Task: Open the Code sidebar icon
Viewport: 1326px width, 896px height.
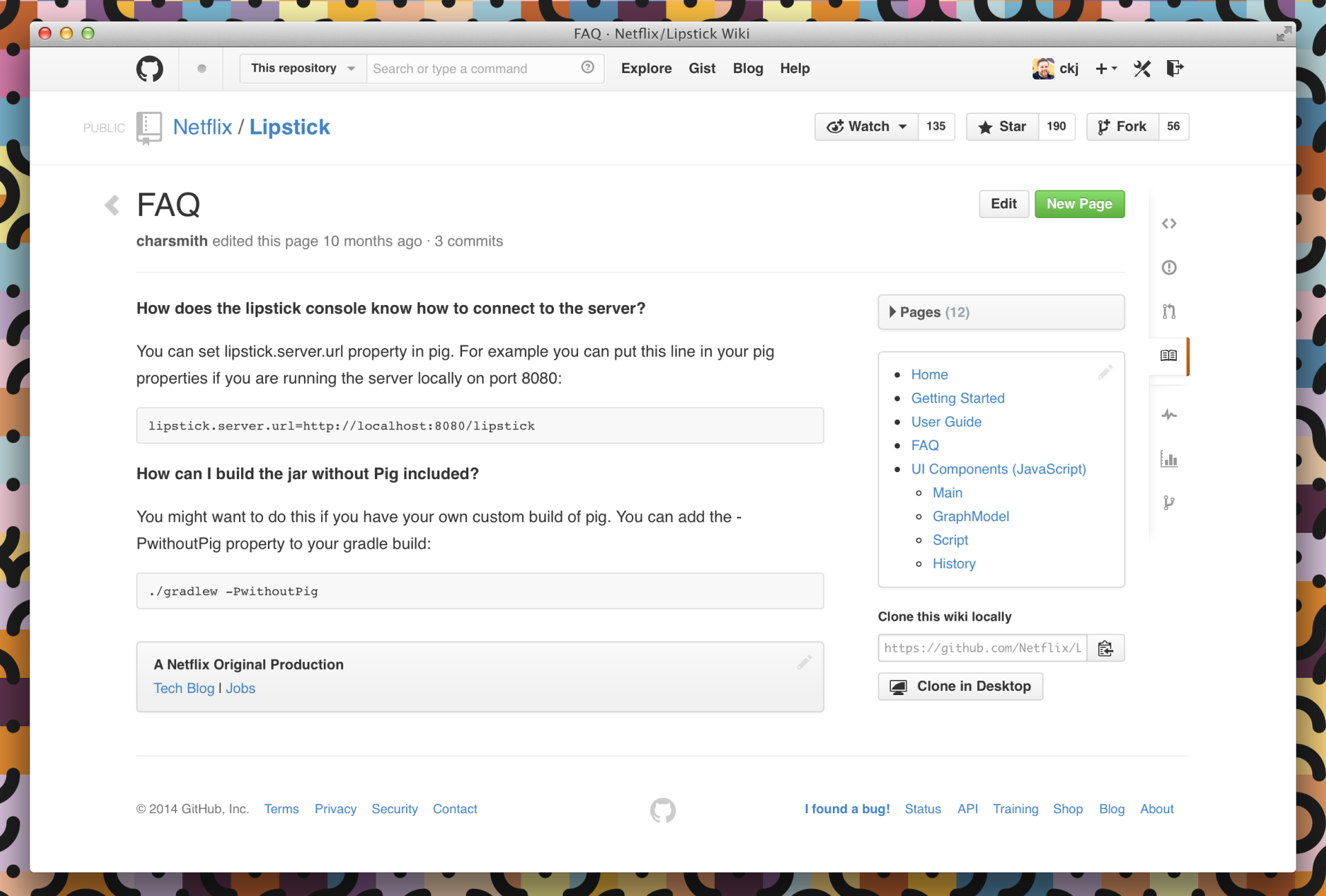Action: (x=1169, y=224)
